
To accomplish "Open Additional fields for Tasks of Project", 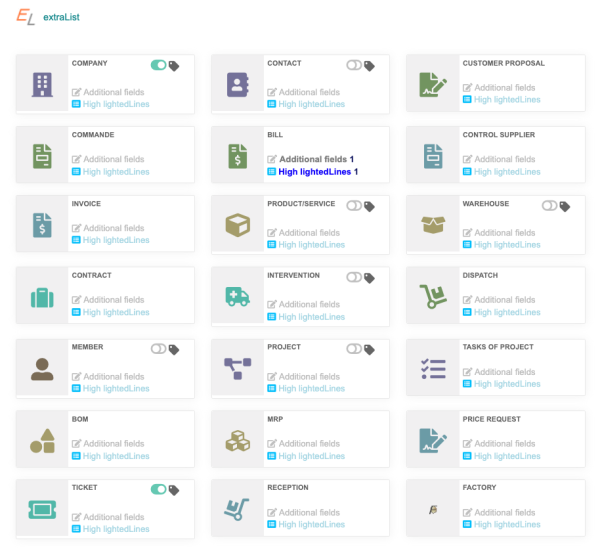I will pos(505,372).
